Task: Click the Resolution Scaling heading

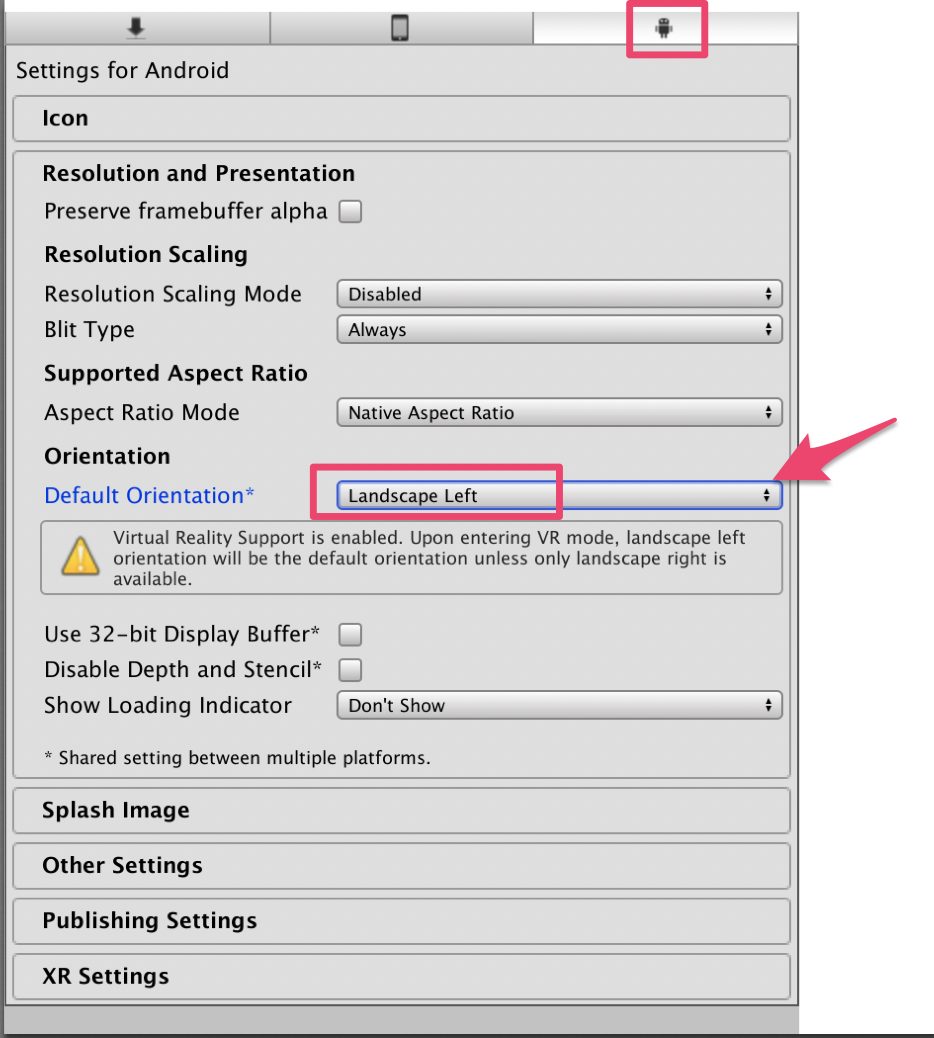Action: [x=146, y=255]
